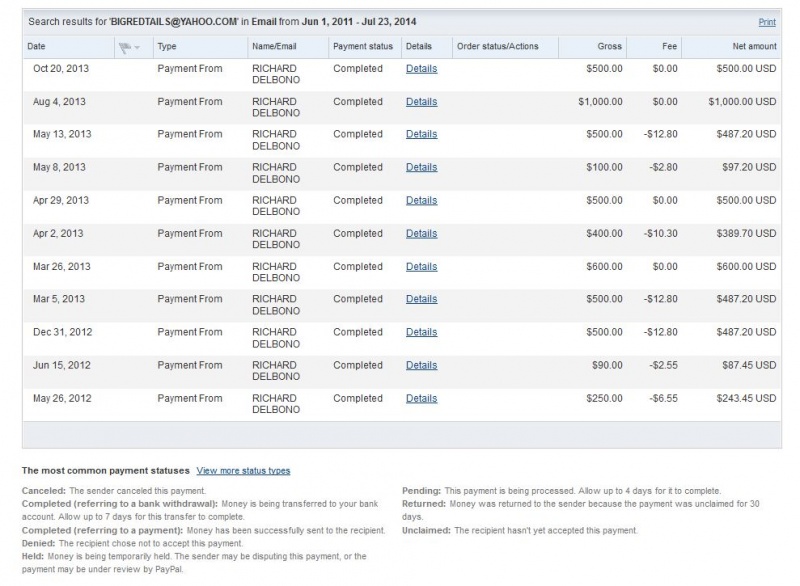
Task: View Details of Mar 26, 2013 payment
Action: [421, 267]
